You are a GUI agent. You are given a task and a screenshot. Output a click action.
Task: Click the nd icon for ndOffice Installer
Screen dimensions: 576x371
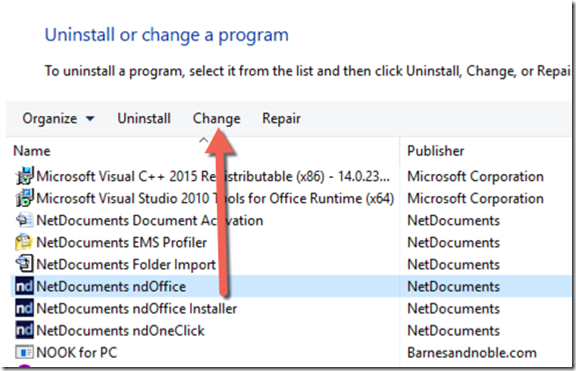(24, 308)
